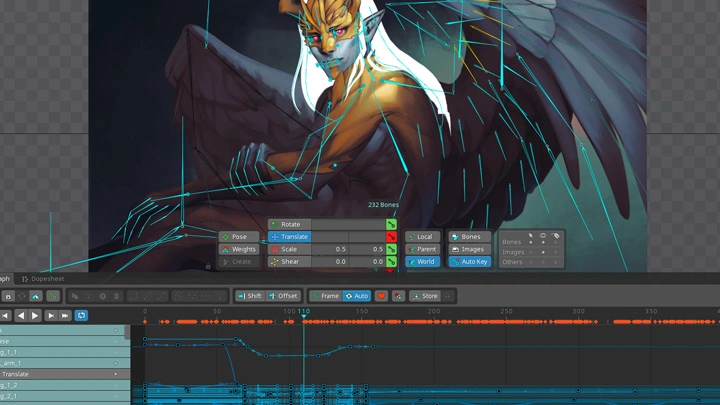Click the greyed copy keys icon
720x405 pixels.
[75, 296]
